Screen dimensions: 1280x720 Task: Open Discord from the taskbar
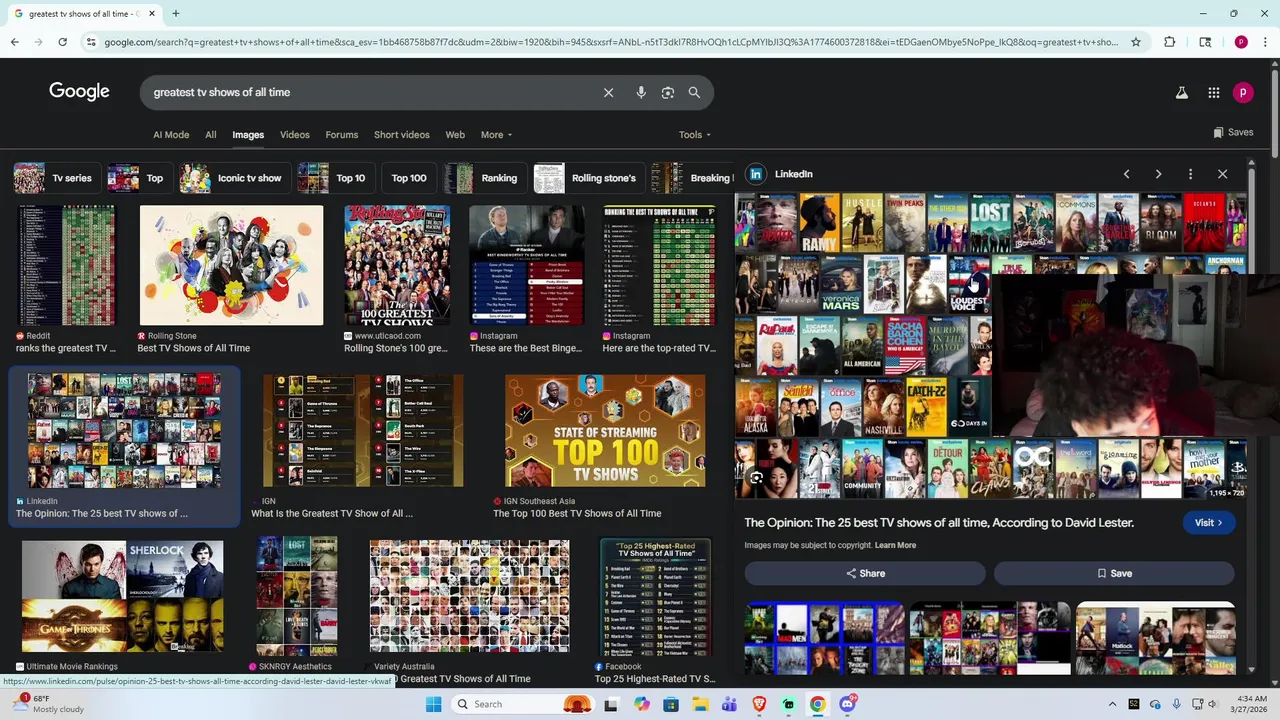click(848, 704)
